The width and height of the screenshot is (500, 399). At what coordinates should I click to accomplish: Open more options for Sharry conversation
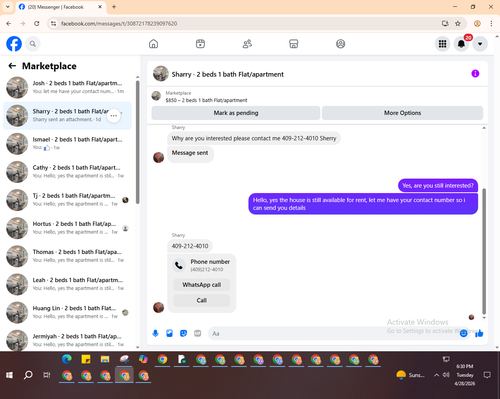click(114, 116)
